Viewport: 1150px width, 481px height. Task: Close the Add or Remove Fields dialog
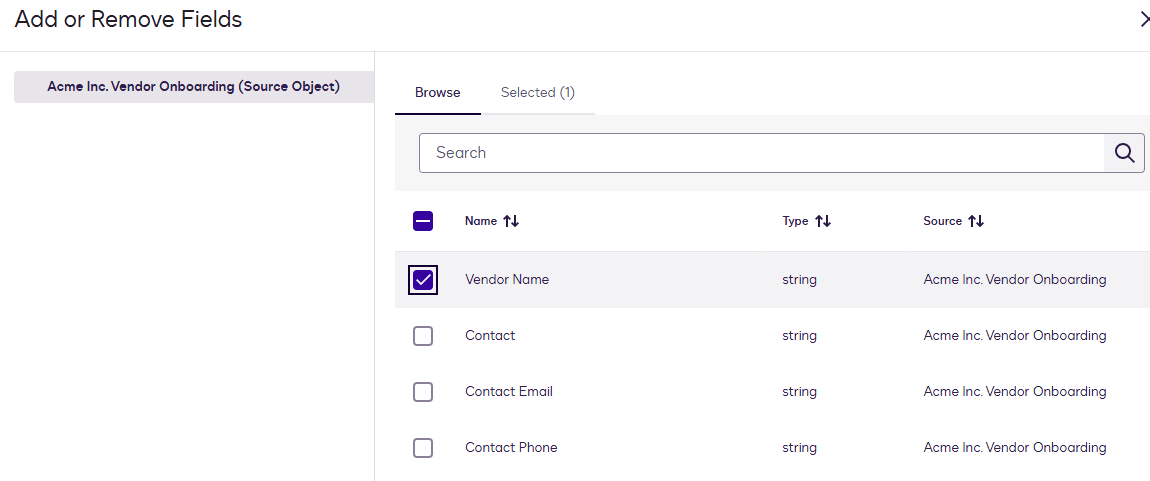pyautogui.click(x=1143, y=19)
